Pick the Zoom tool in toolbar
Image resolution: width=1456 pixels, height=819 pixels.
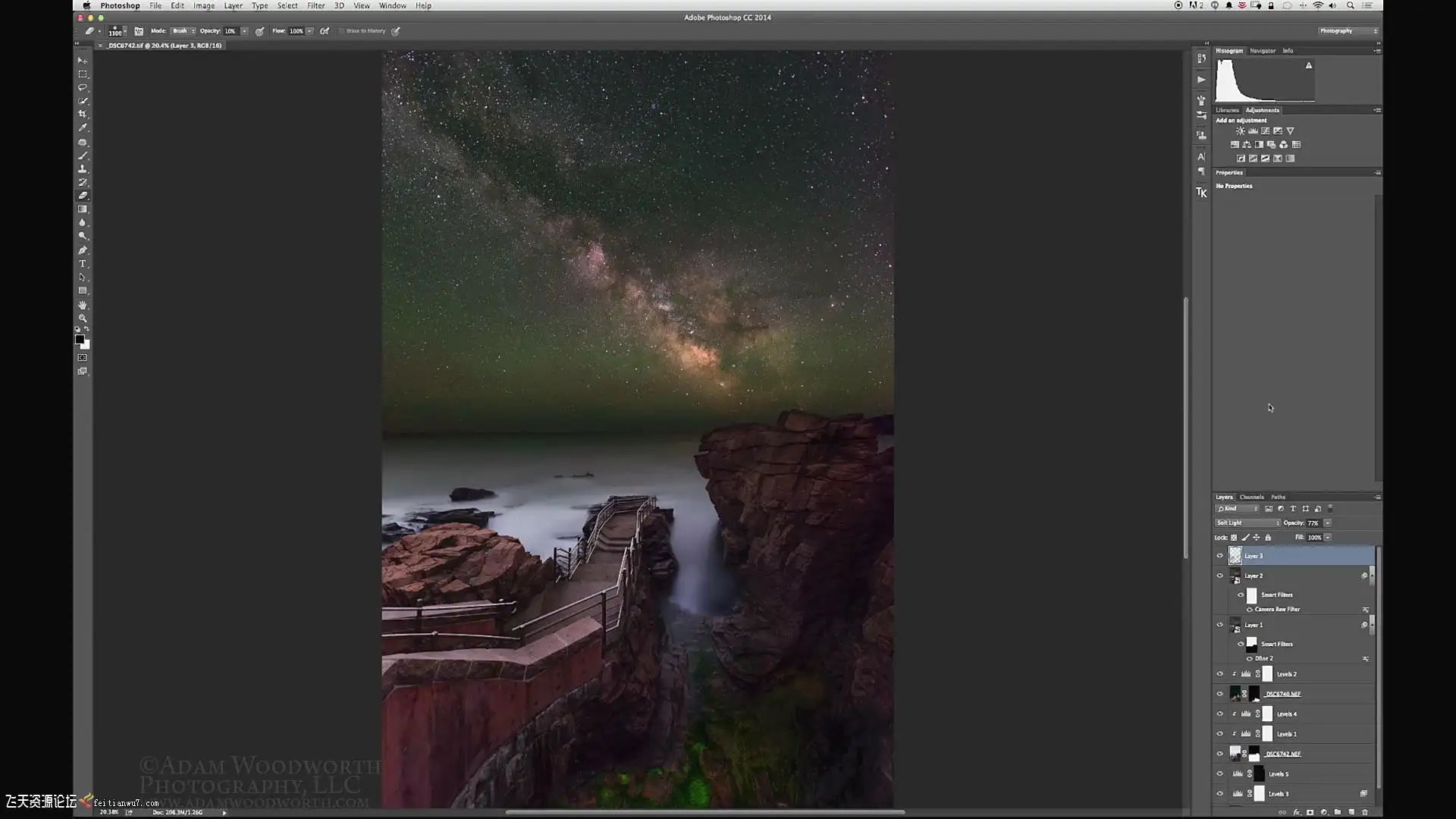pos(83,318)
